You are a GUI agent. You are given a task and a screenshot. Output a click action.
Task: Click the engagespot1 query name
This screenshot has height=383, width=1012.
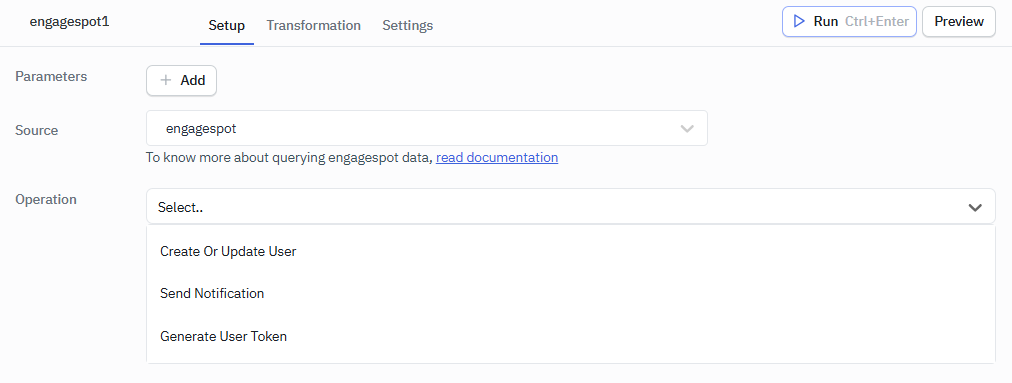pyautogui.click(x=69, y=21)
